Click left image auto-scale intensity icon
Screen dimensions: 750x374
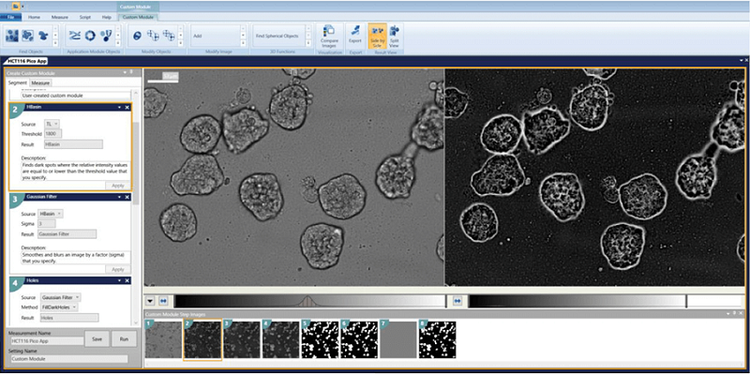pyautogui.click(x=163, y=301)
